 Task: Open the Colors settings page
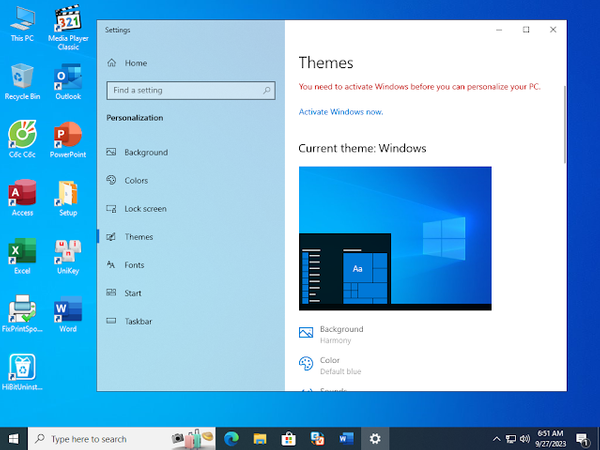click(191, 180)
